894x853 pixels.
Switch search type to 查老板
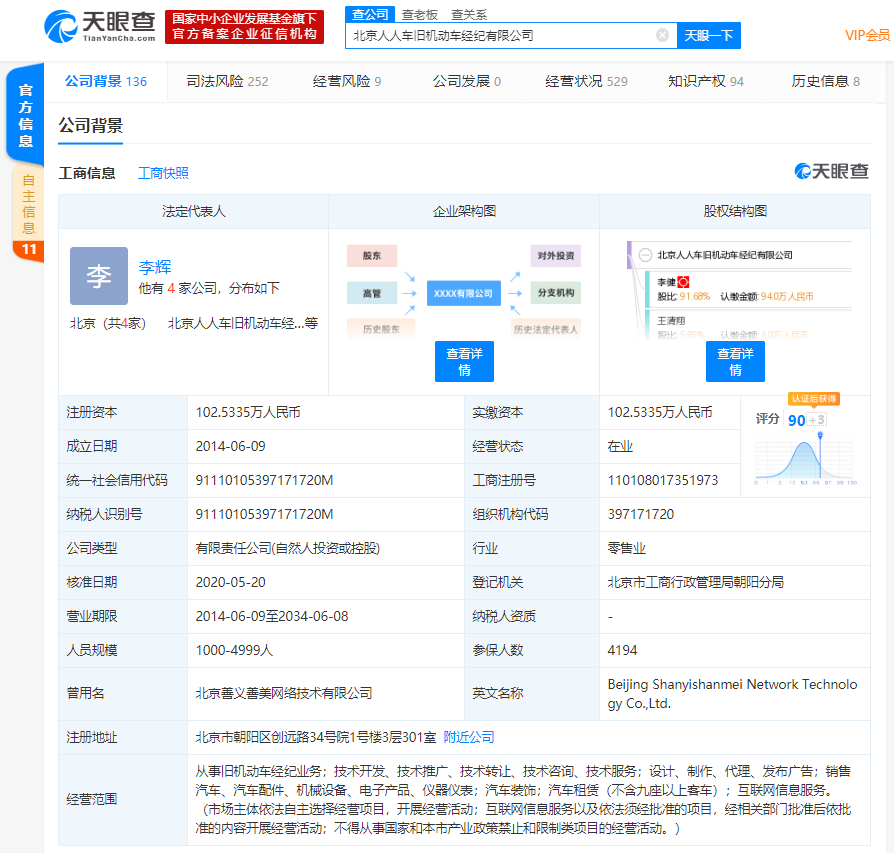pos(420,14)
